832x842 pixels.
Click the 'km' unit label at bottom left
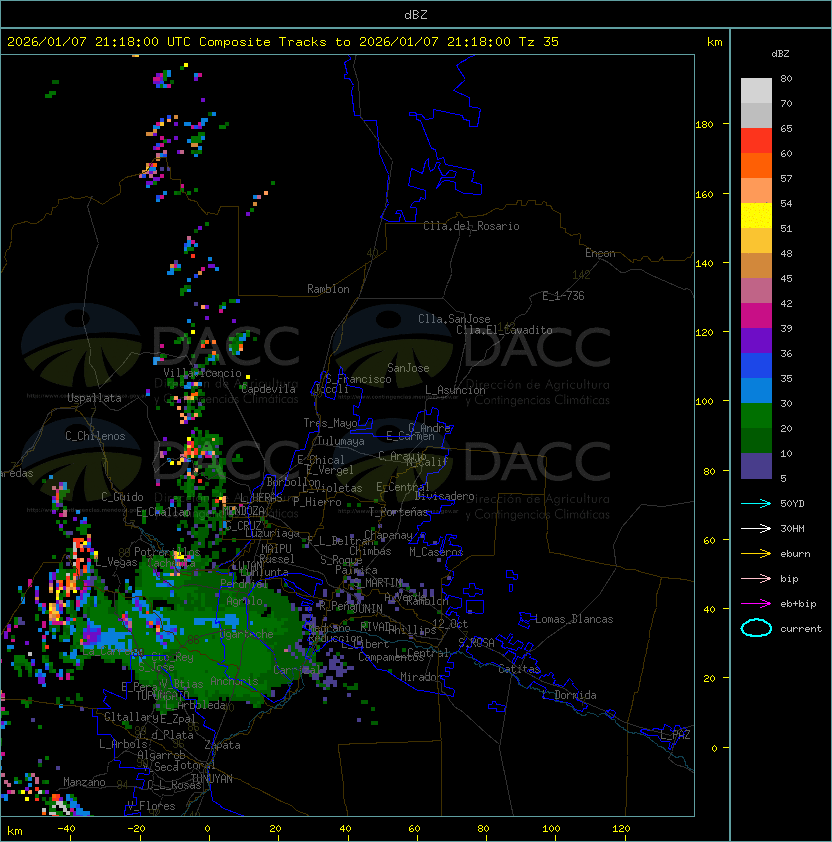coord(15,831)
